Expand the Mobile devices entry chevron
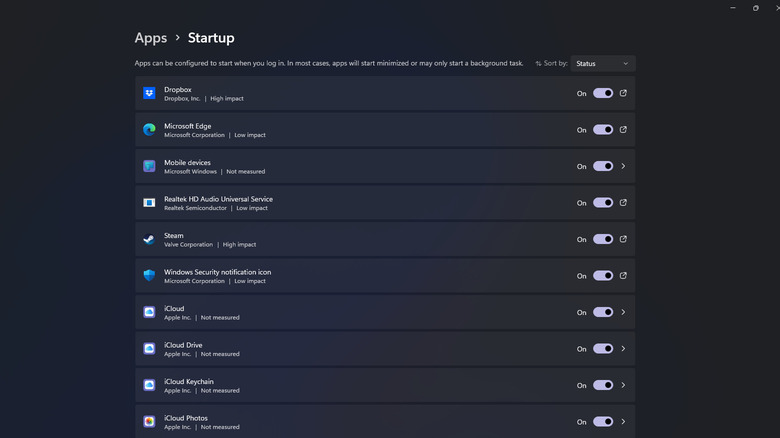This screenshot has height=438, width=780. click(x=624, y=166)
